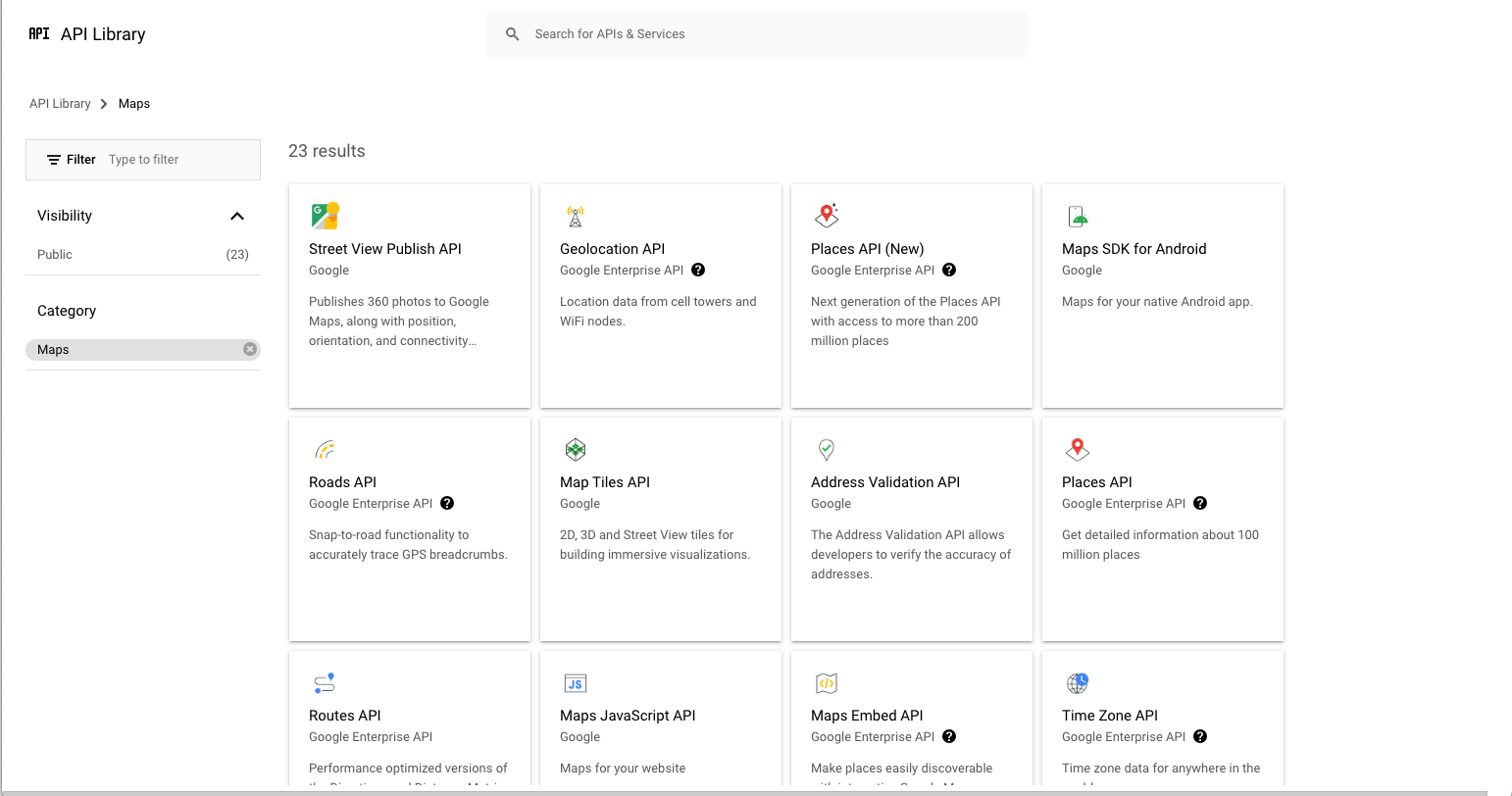
Task: Open Places API (New) title
Action: pyautogui.click(x=868, y=249)
